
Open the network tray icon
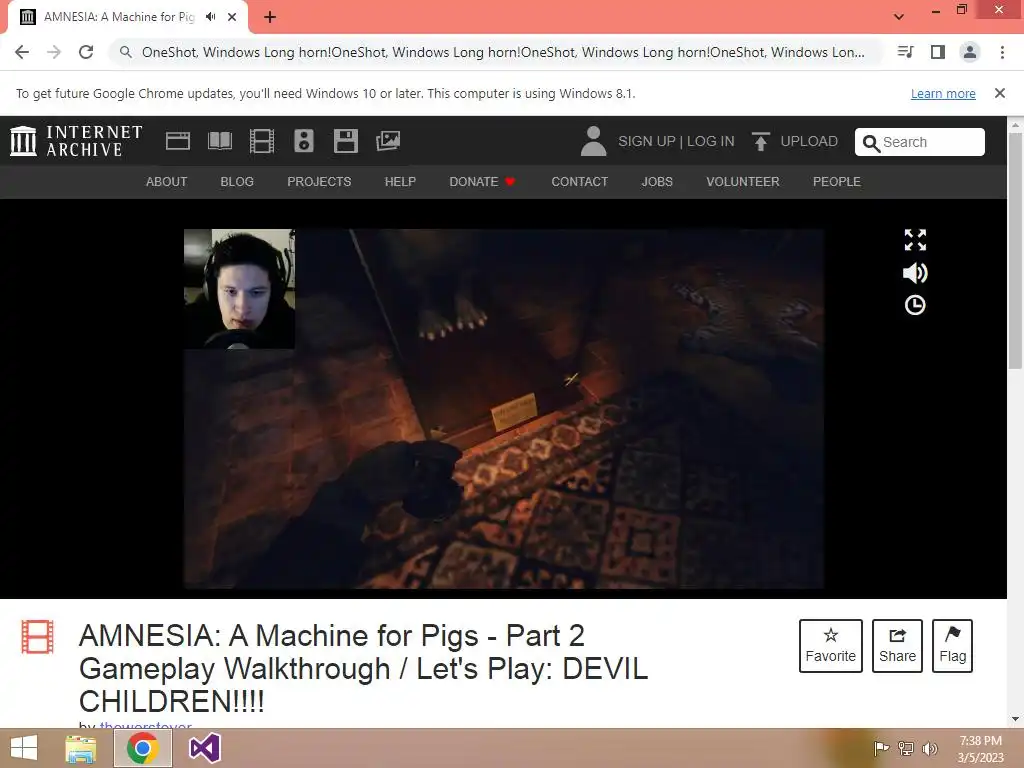tap(905, 748)
